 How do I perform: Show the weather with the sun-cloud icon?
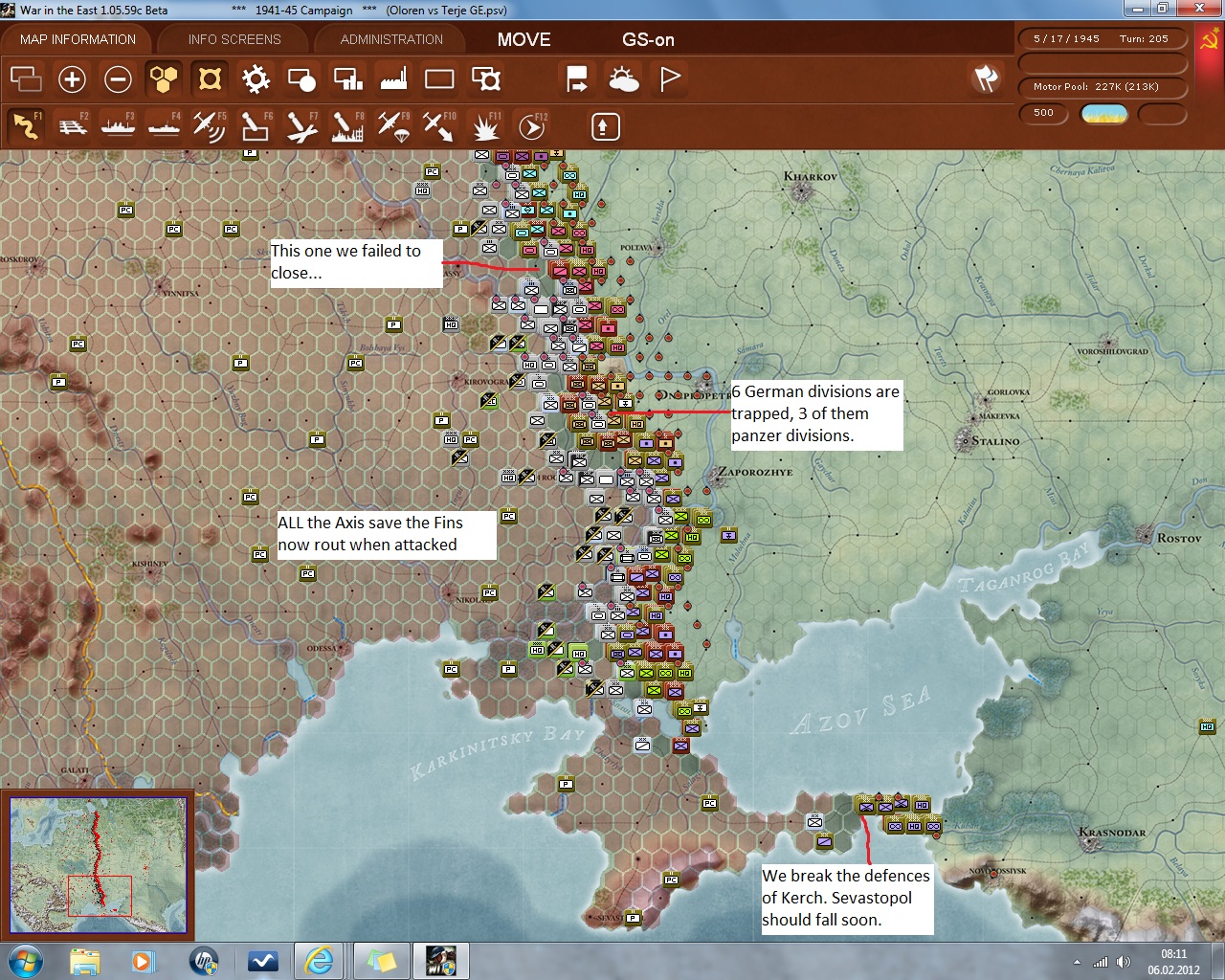pos(623,78)
